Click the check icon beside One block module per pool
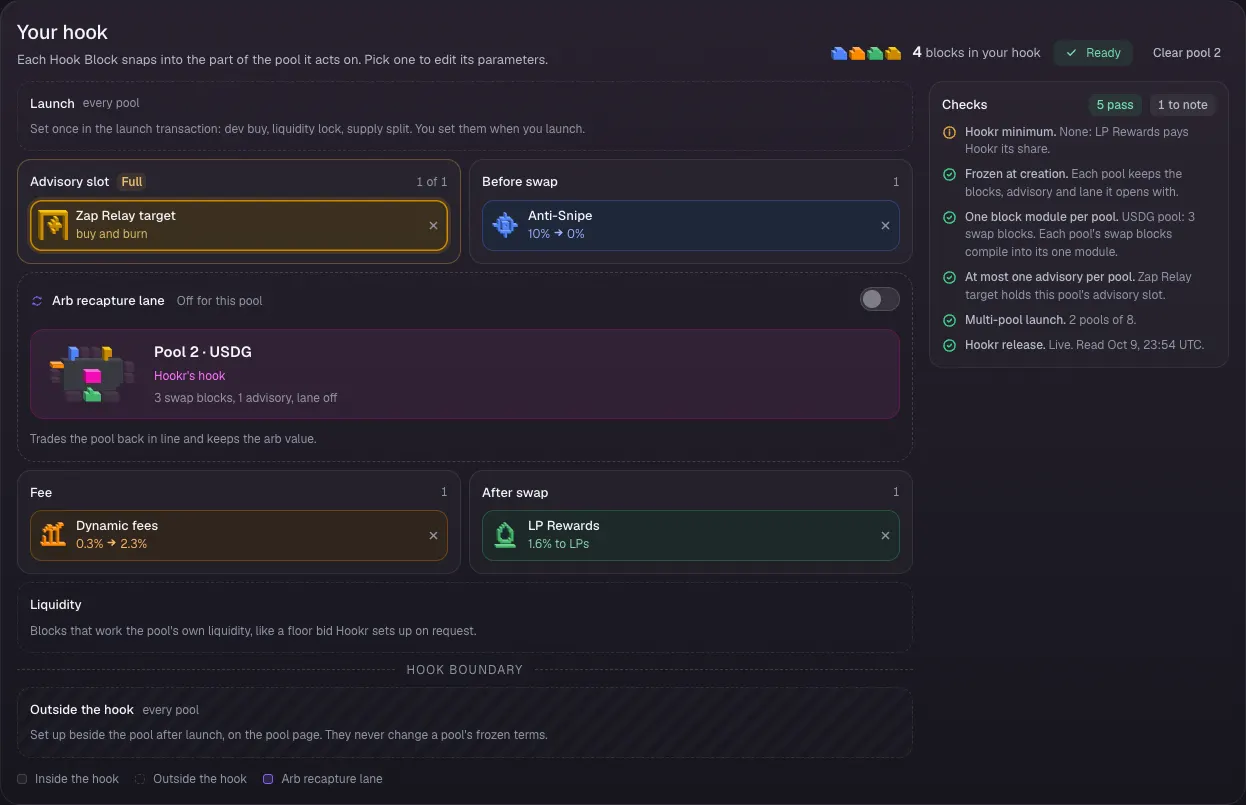Screen dimensions: 1246x805 (949, 217)
